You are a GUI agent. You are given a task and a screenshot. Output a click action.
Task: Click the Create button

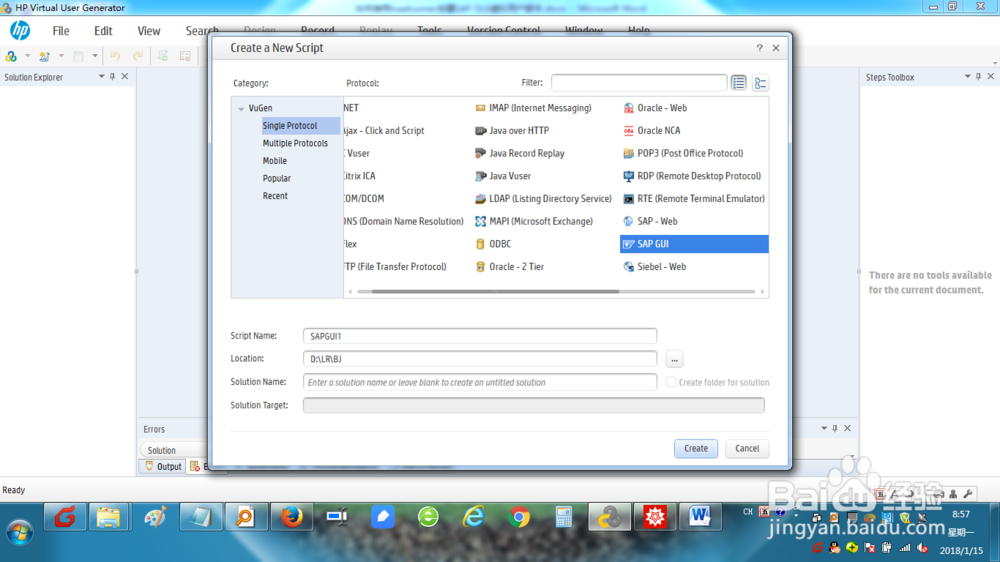696,448
